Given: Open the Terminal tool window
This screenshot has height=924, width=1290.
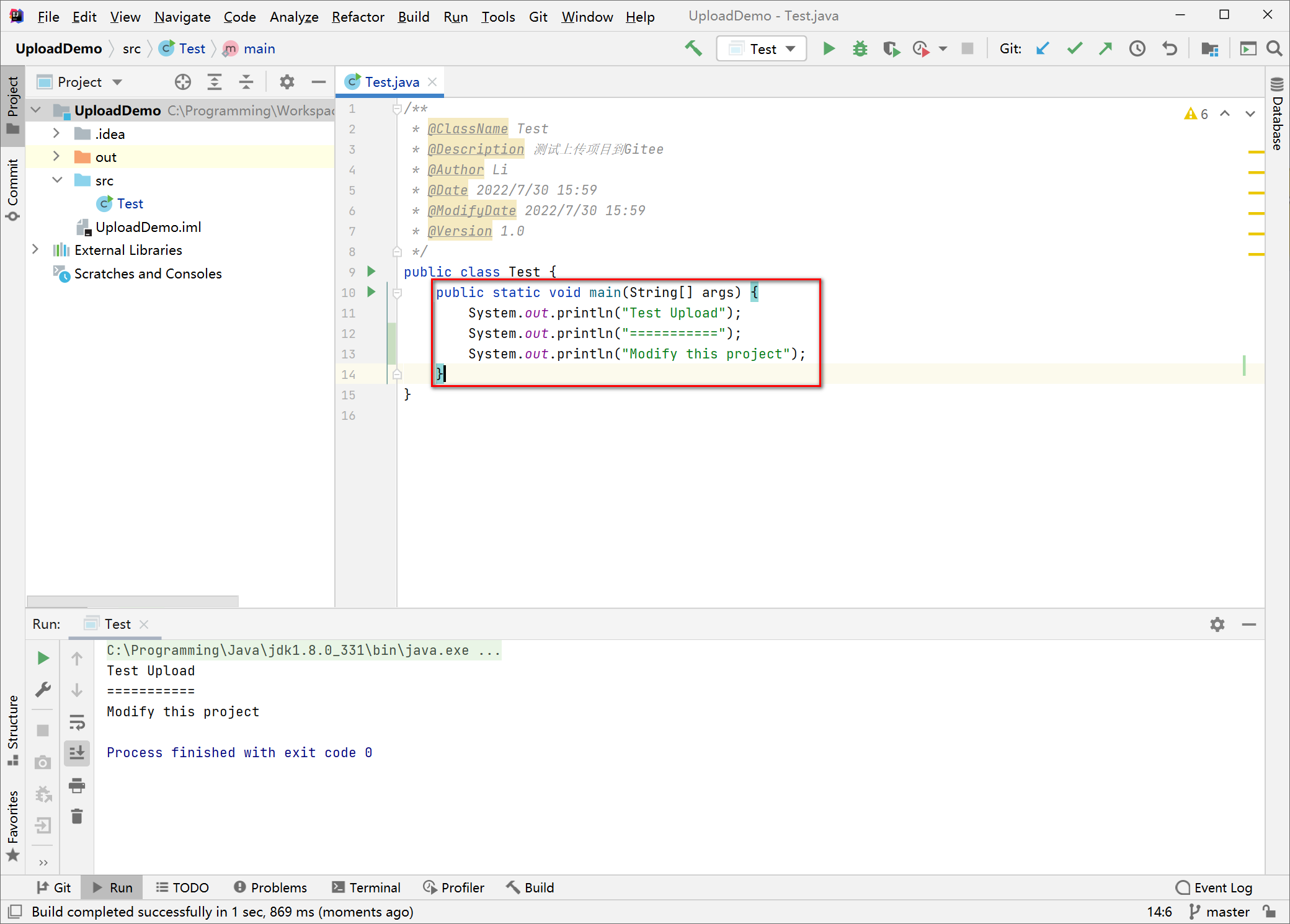Looking at the screenshot, I should (x=367, y=887).
